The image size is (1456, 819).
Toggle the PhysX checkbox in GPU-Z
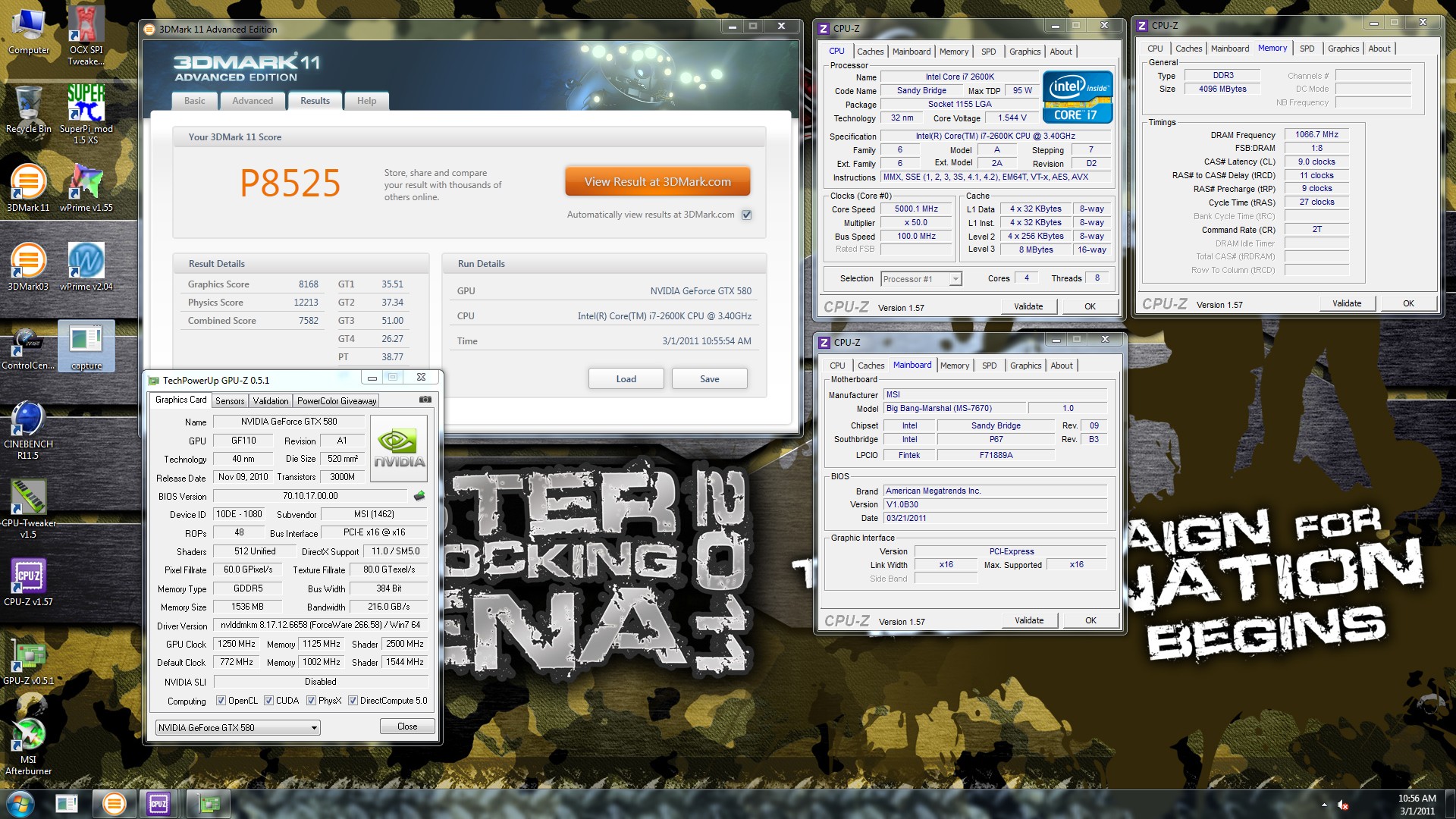pyautogui.click(x=311, y=701)
